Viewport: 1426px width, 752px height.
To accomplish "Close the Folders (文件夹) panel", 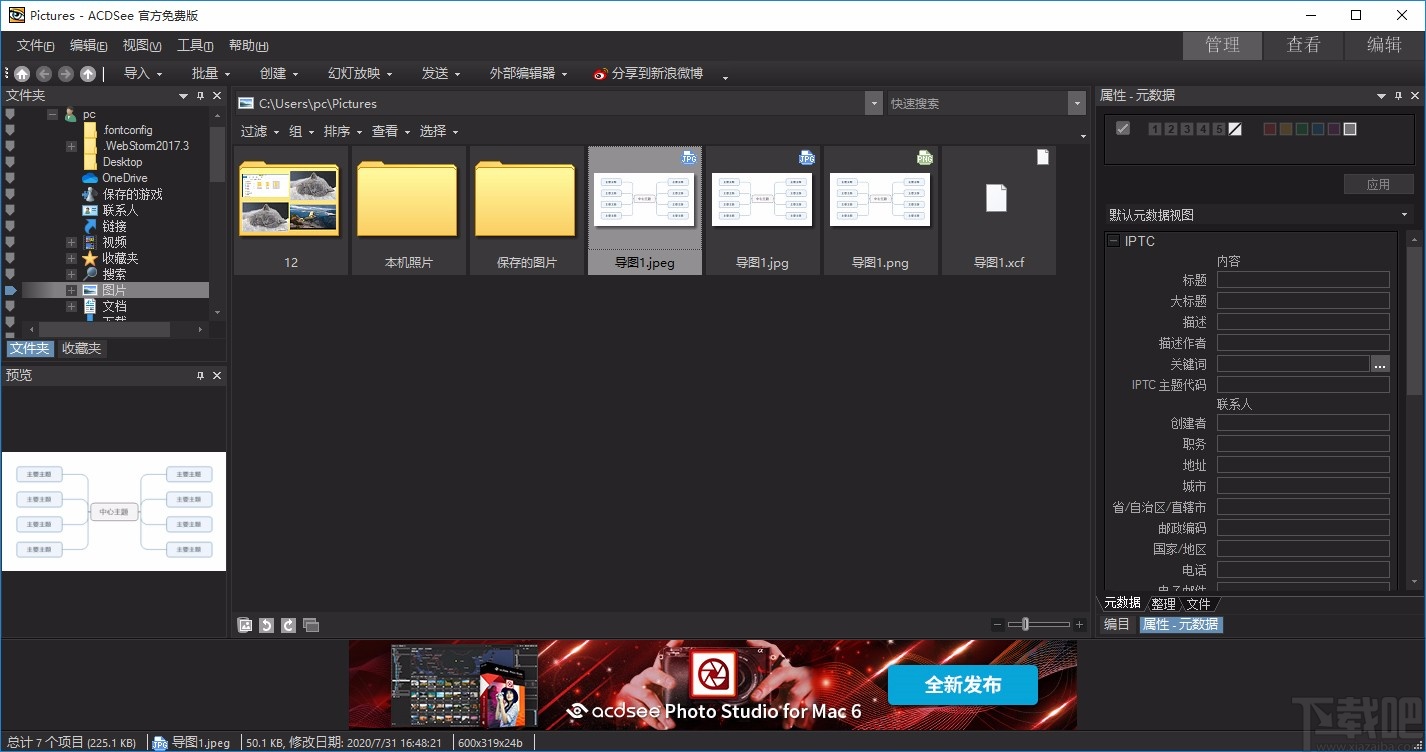I will (x=217, y=96).
